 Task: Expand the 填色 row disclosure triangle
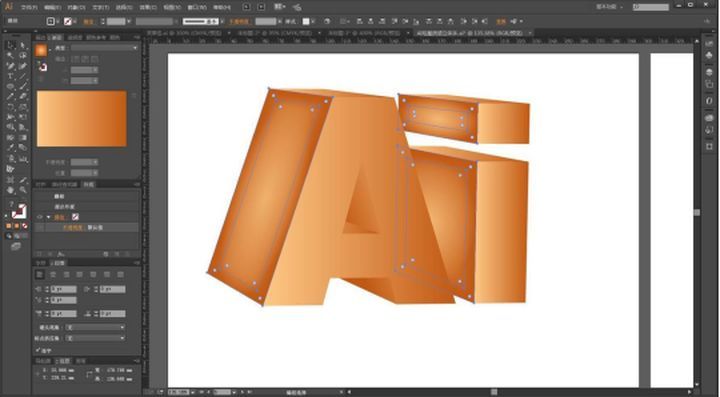(48, 217)
